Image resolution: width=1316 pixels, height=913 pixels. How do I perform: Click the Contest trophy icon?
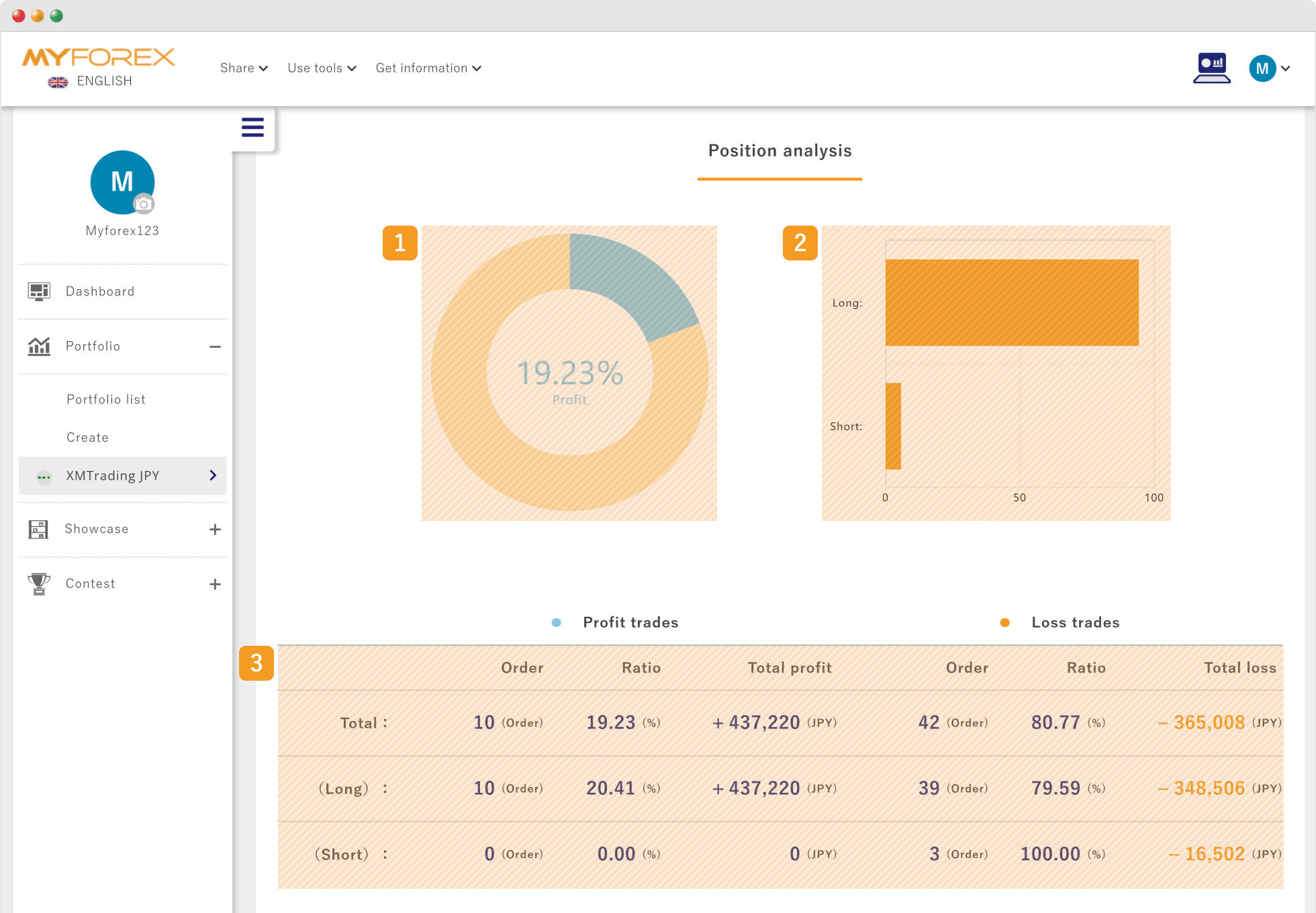point(39,583)
